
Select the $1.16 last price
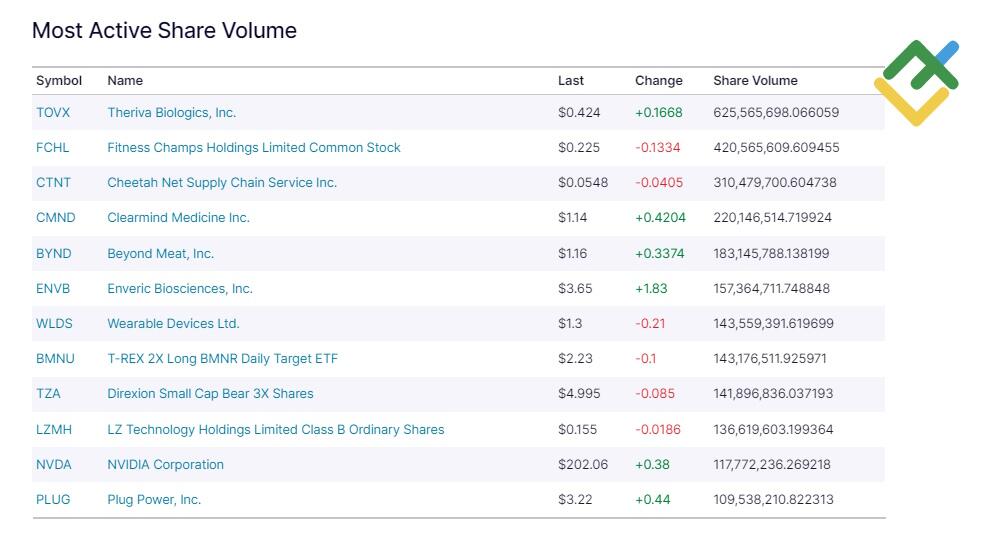click(572, 254)
